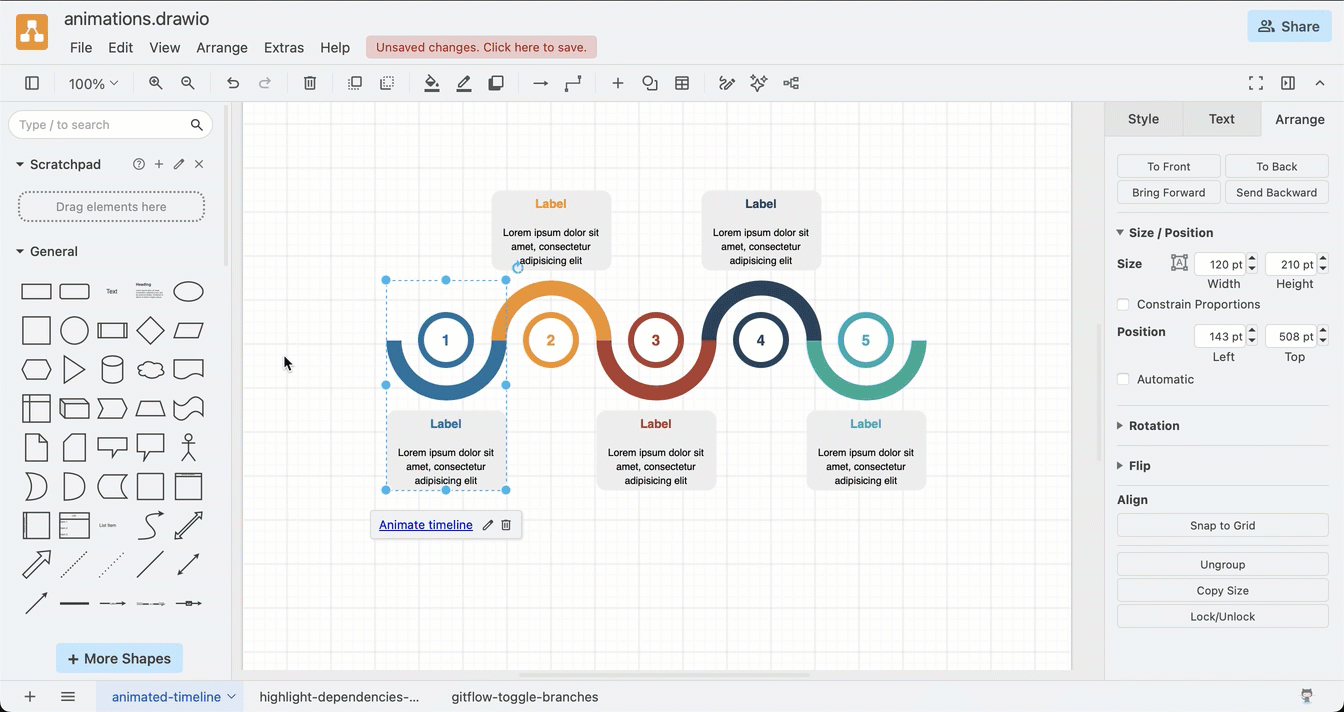Open More Shapes button
Image resolution: width=1344 pixels, height=712 pixels.
point(119,658)
